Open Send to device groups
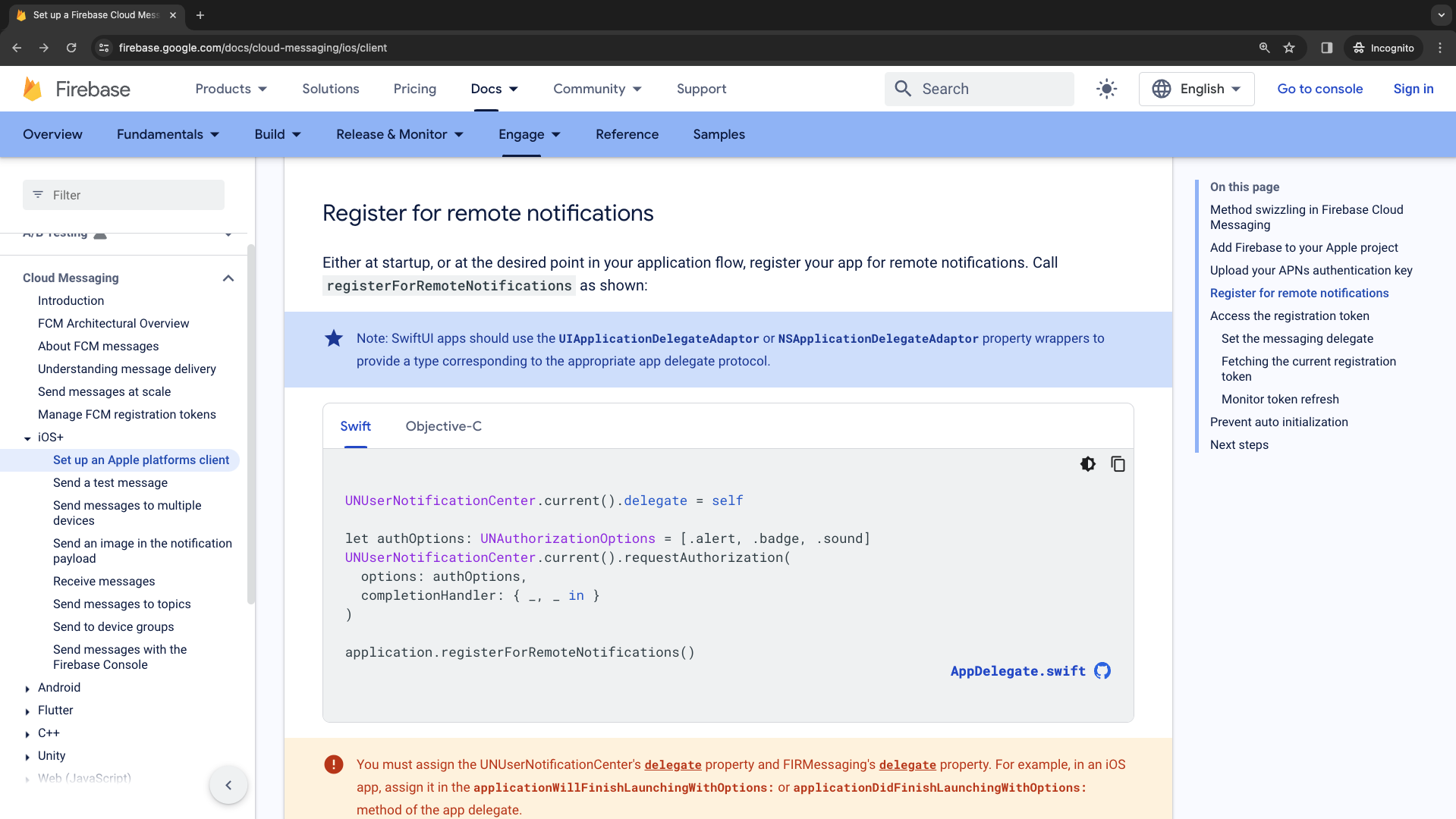The width and height of the screenshot is (1456, 819). [x=114, y=627]
